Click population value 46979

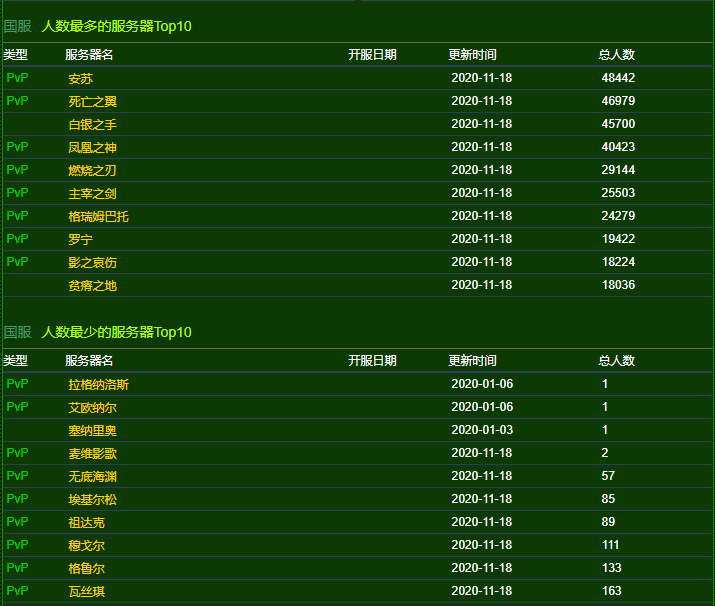(x=618, y=101)
